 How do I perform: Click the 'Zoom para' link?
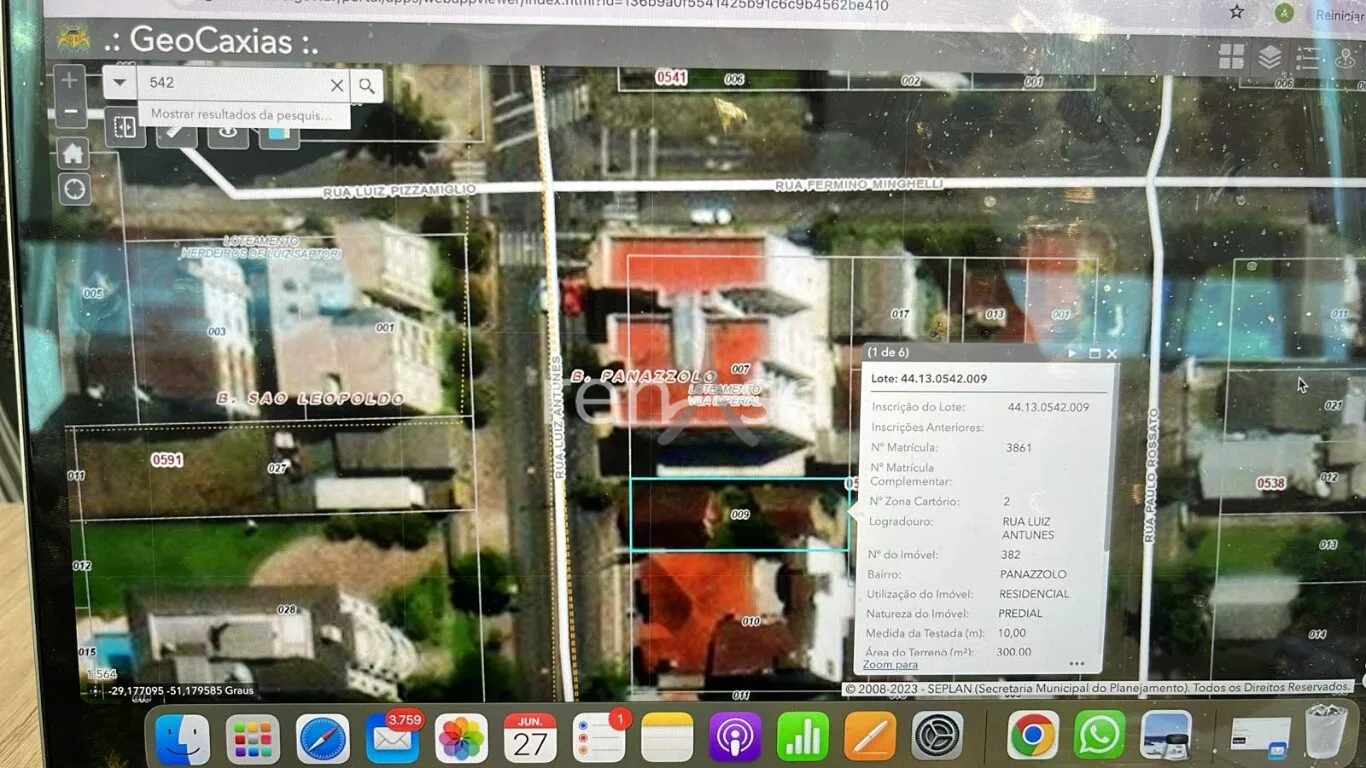click(890, 665)
